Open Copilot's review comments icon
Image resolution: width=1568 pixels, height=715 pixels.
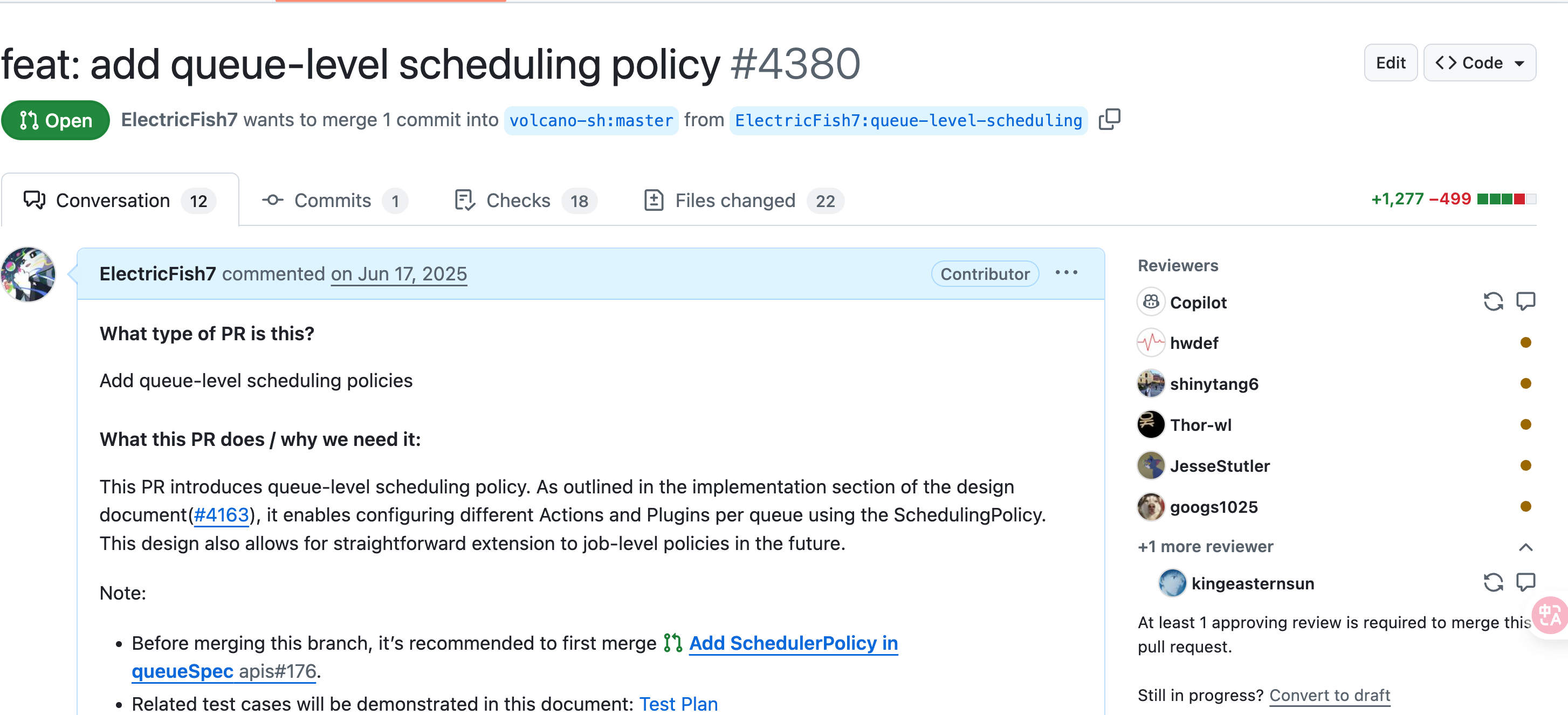pyautogui.click(x=1525, y=302)
